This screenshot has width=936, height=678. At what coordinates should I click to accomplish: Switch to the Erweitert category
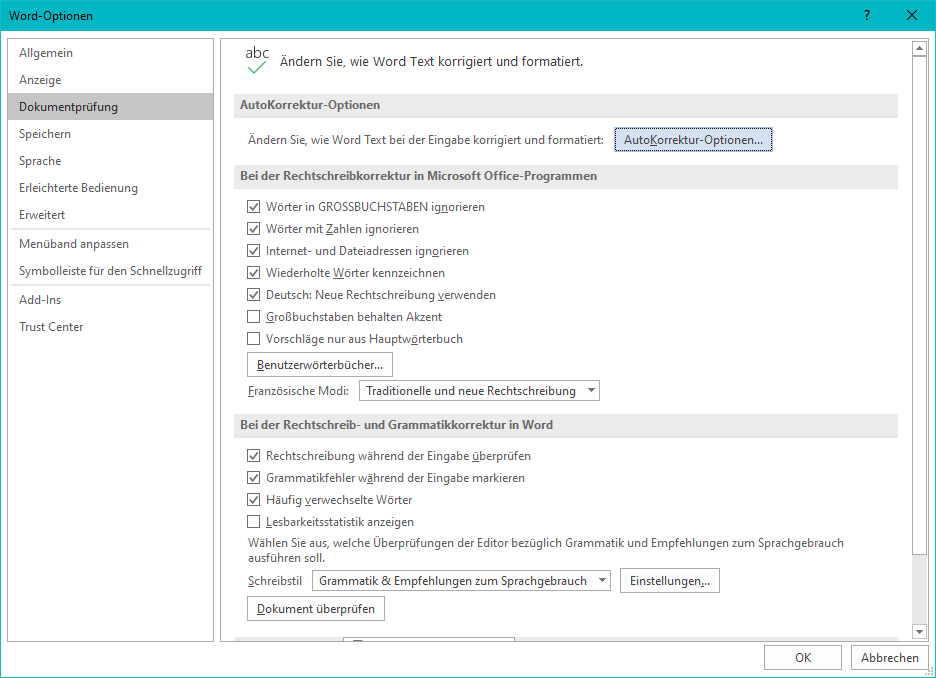110,214
